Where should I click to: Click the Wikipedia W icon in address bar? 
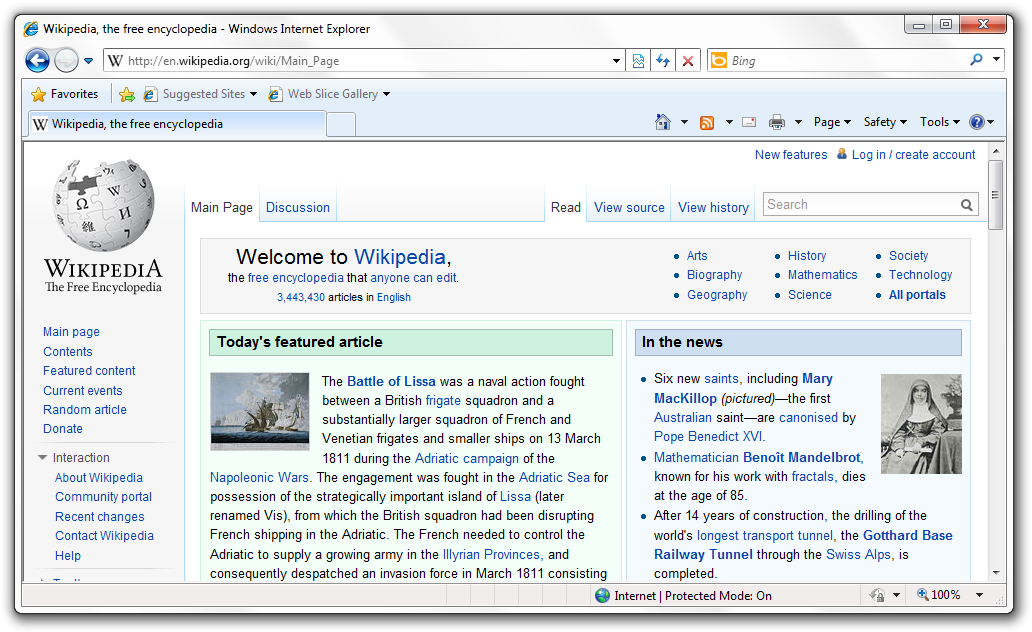115,61
